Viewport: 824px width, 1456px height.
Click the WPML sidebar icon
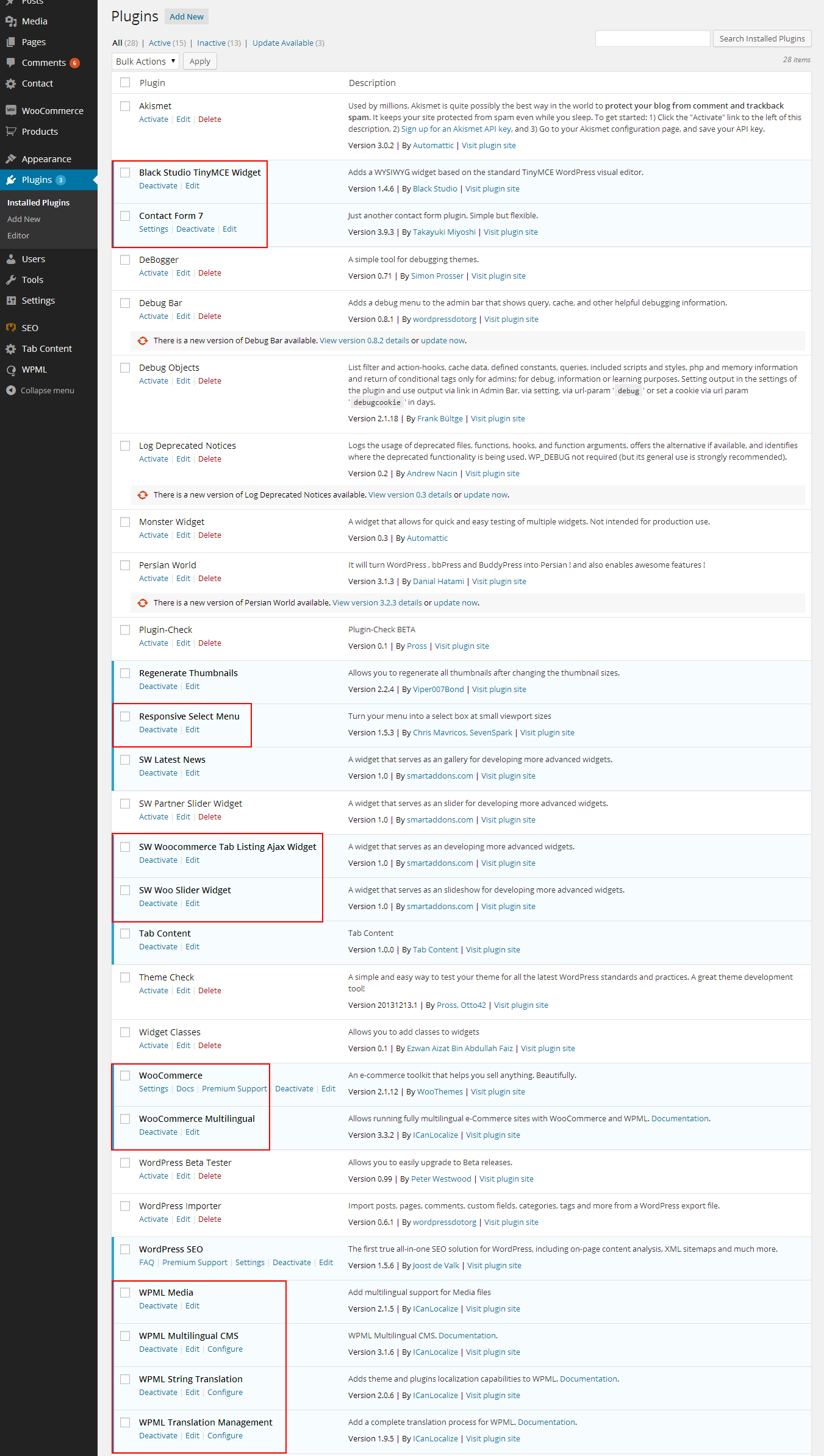pos(11,369)
